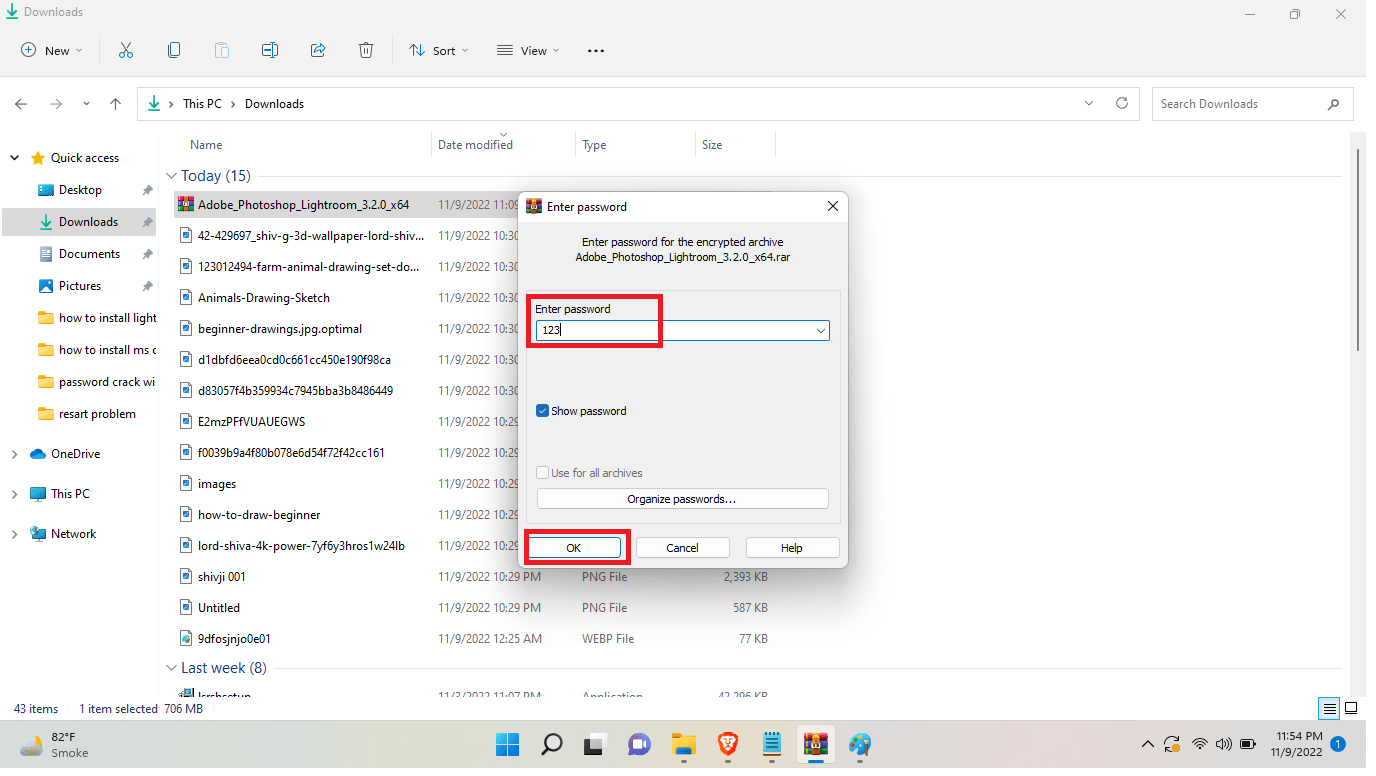
Task: Switch to large thumbnails view icon
Action: [1351, 709]
